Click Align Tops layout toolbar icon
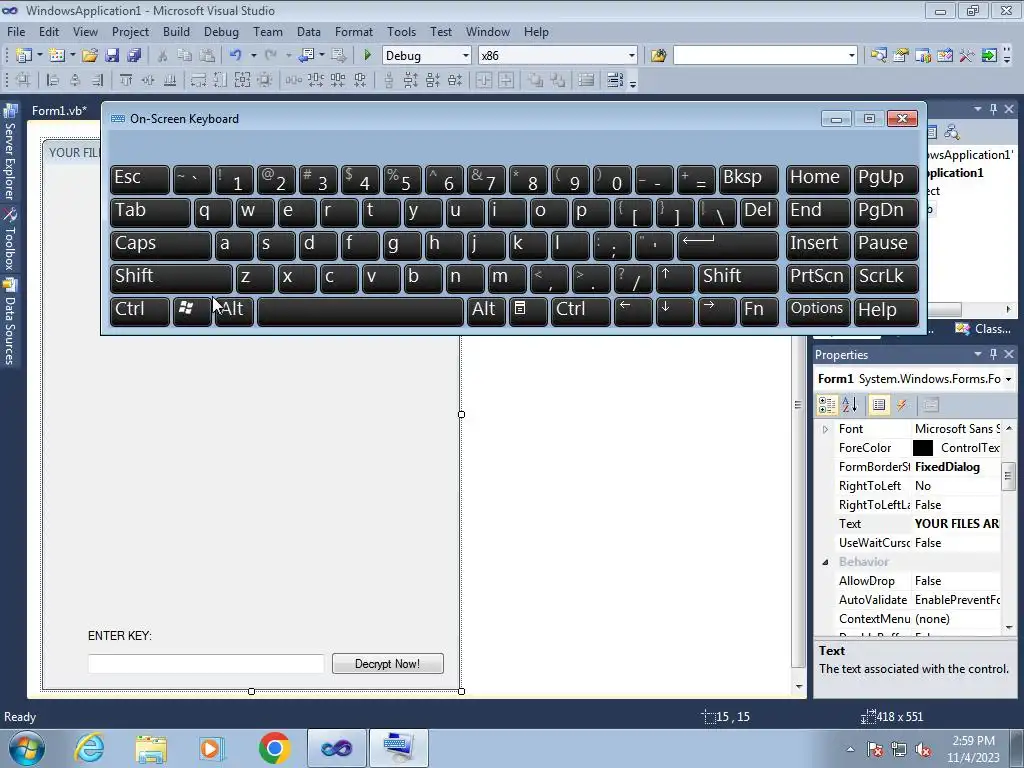The height and width of the screenshot is (768, 1024). [125, 80]
